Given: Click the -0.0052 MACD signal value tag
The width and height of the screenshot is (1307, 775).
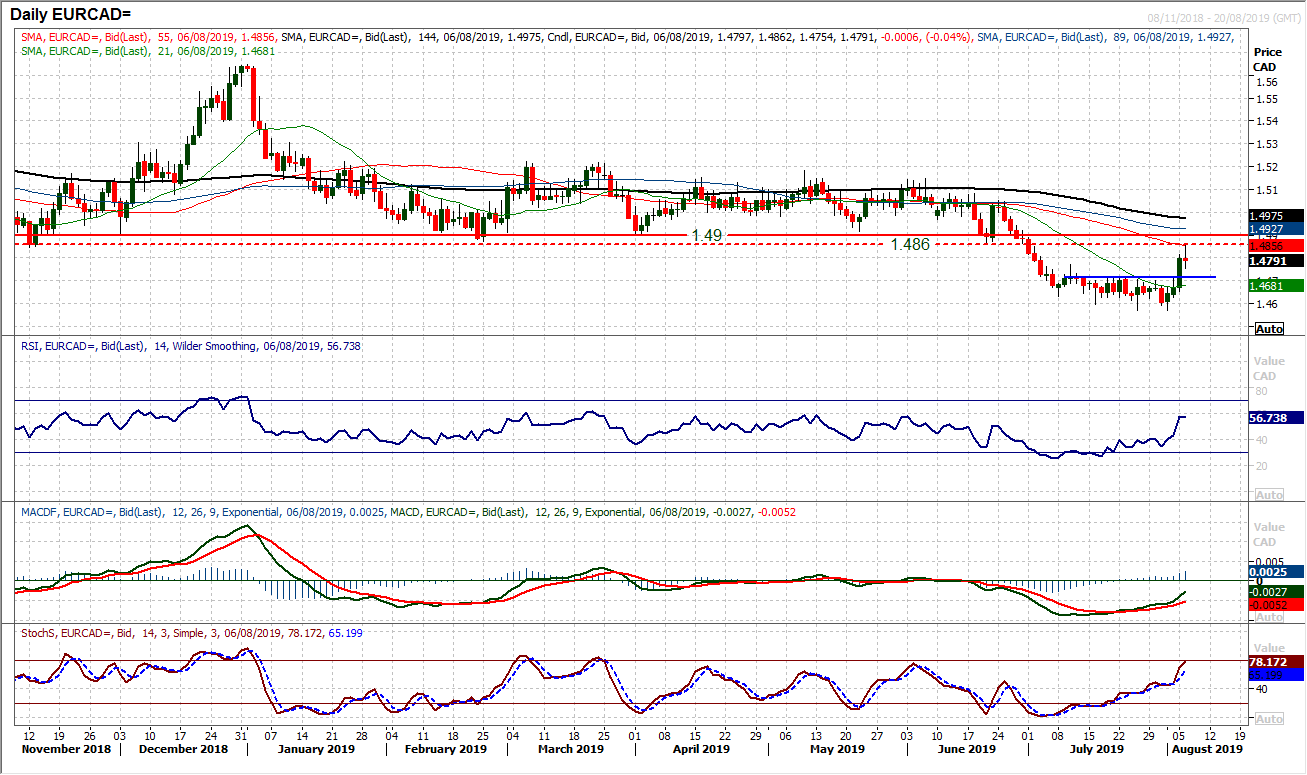Looking at the screenshot, I should pyautogui.click(x=1276, y=605).
